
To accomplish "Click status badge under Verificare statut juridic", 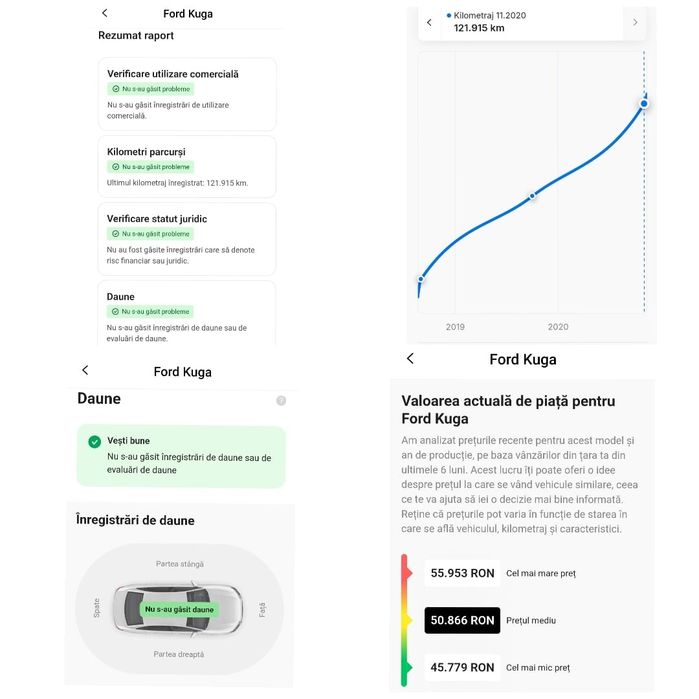I will coord(150,233).
